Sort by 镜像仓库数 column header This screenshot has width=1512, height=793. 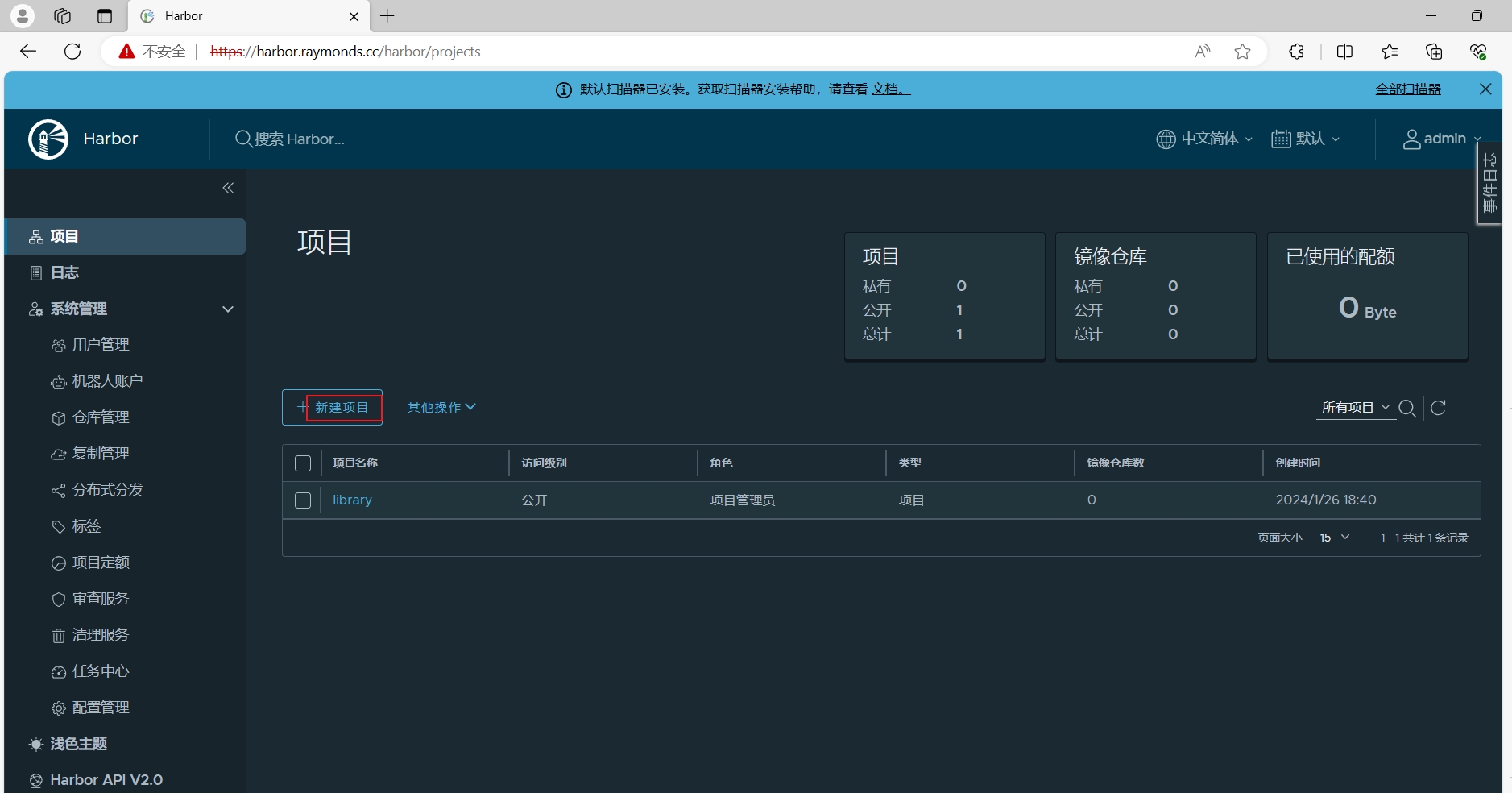[1116, 463]
